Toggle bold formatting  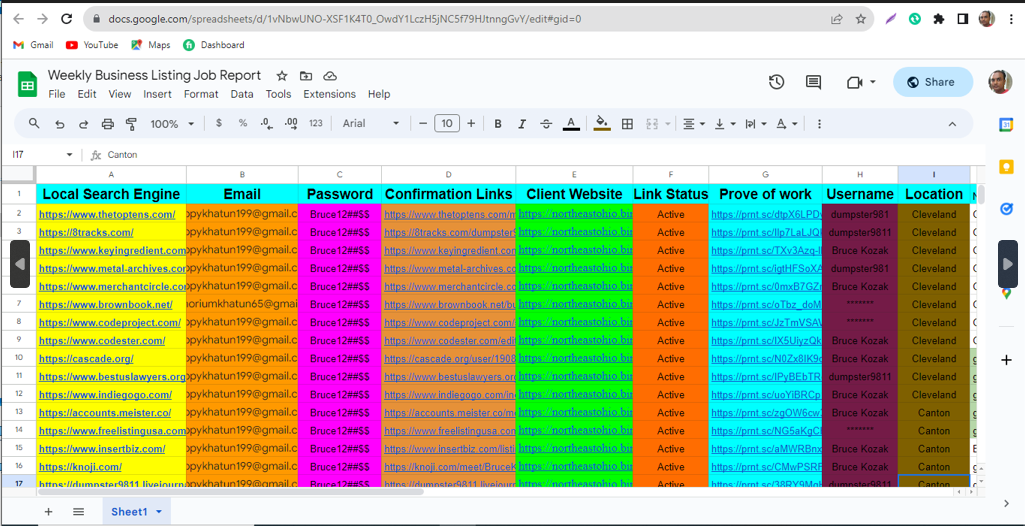click(498, 123)
